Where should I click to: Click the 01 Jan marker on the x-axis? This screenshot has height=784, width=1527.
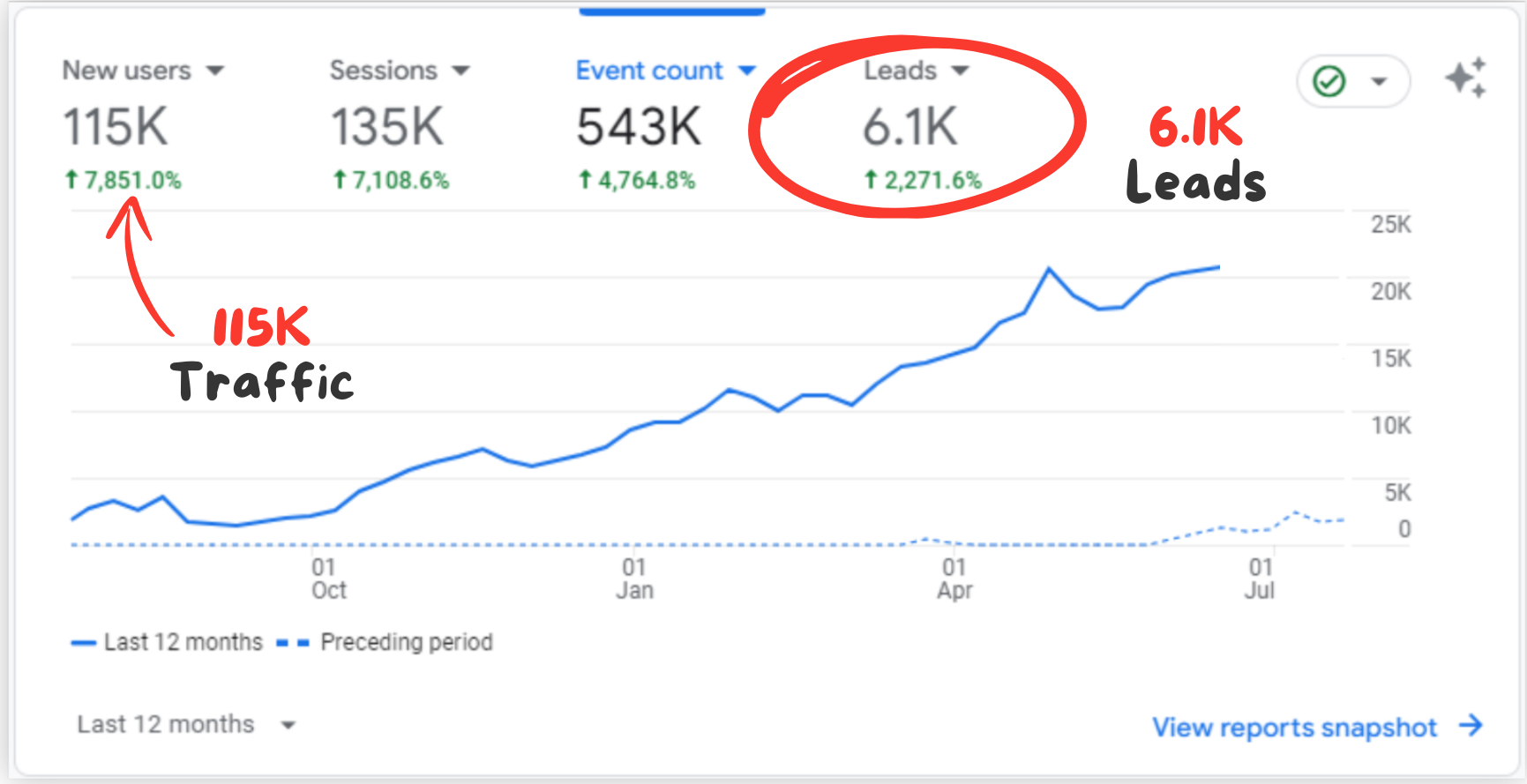click(x=634, y=579)
